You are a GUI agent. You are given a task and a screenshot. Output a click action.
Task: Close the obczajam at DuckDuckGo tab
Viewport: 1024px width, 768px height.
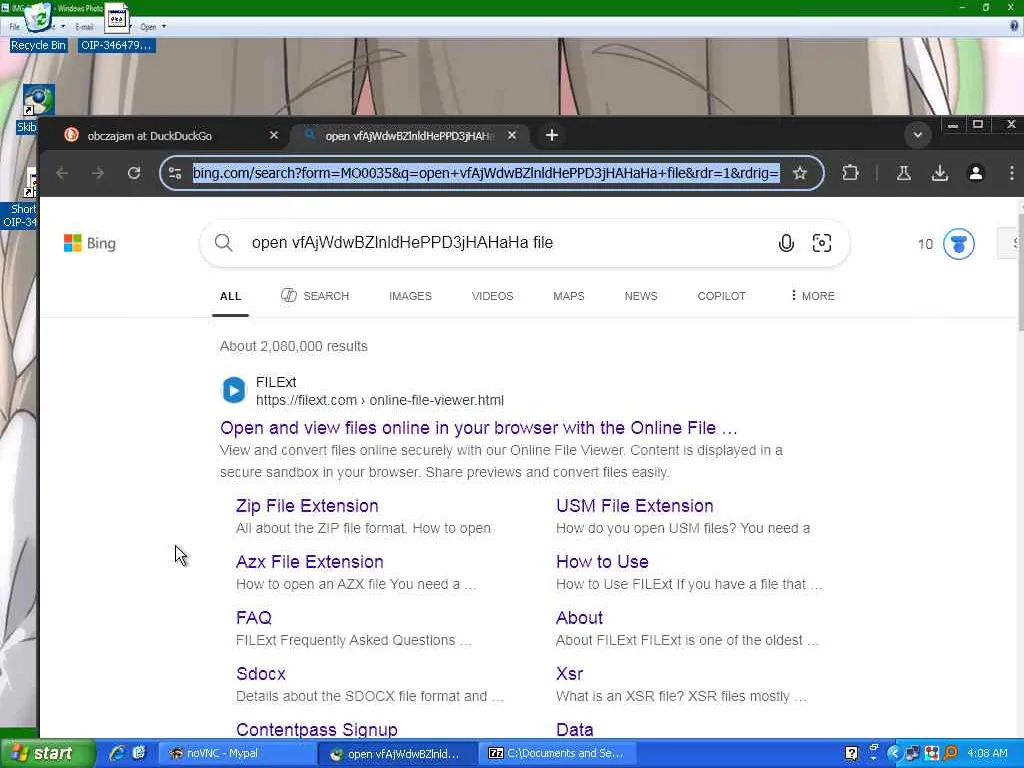coord(274,135)
